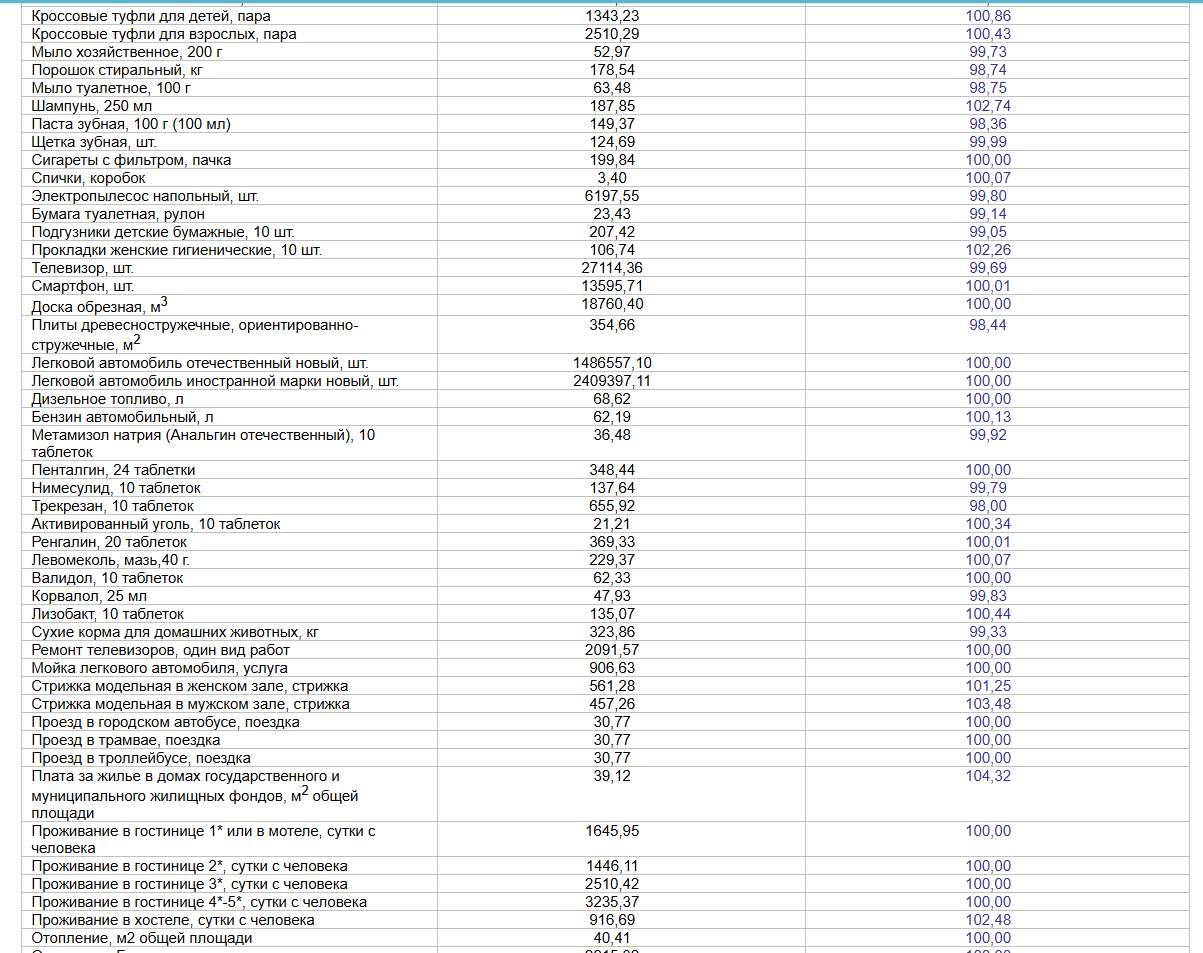Select the index value 98,74

coord(988,70)
